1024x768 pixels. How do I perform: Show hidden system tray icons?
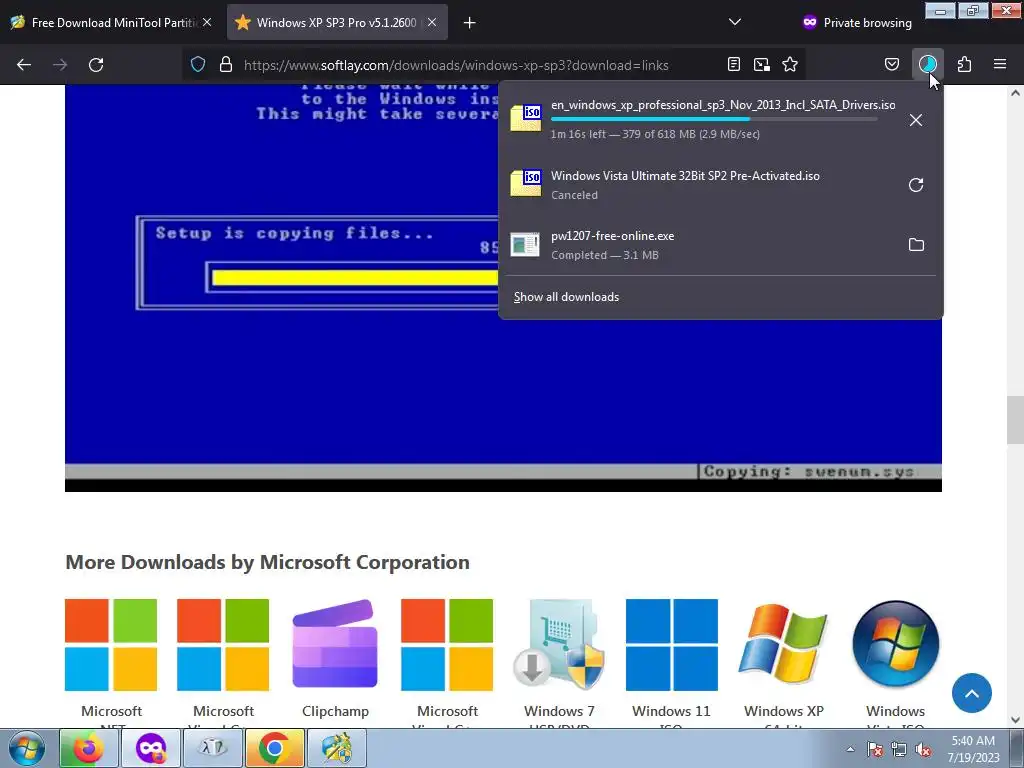(850, 749)
